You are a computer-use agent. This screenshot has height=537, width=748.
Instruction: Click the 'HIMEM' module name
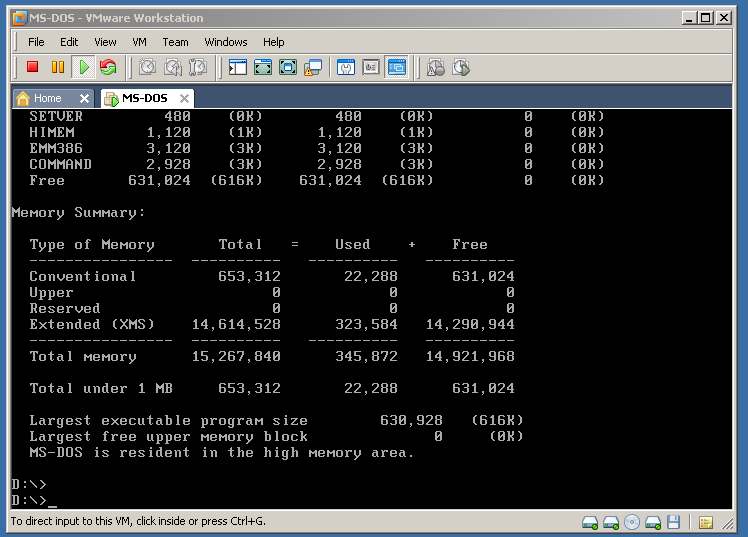pyautogui.click(x=52, y=132)
